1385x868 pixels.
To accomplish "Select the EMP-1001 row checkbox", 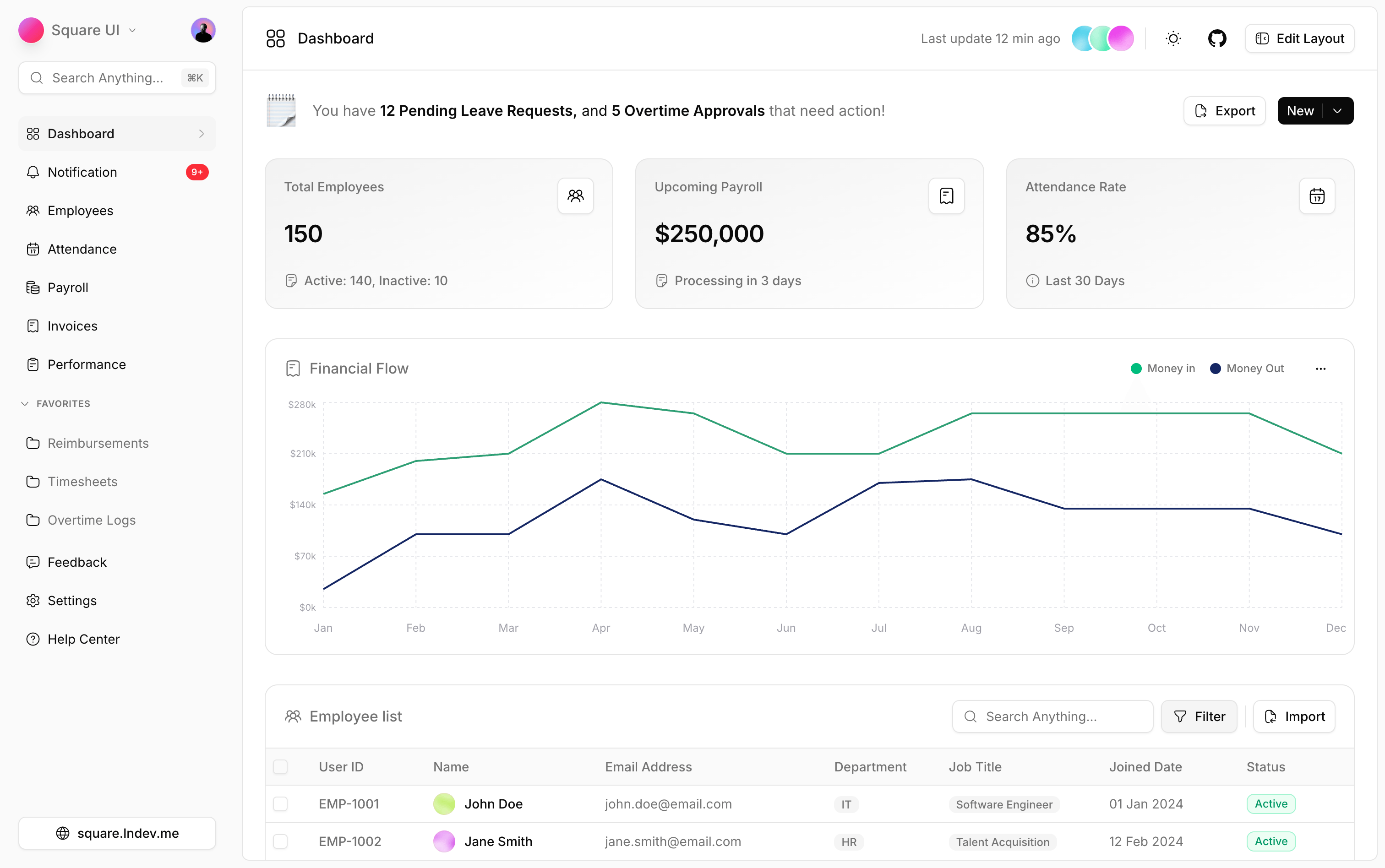I will pos(280,804).
